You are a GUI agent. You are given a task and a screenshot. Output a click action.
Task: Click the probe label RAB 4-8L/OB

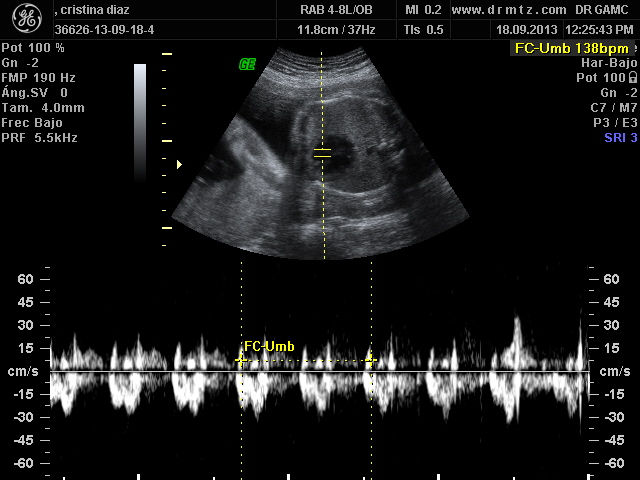coord(336,10)
